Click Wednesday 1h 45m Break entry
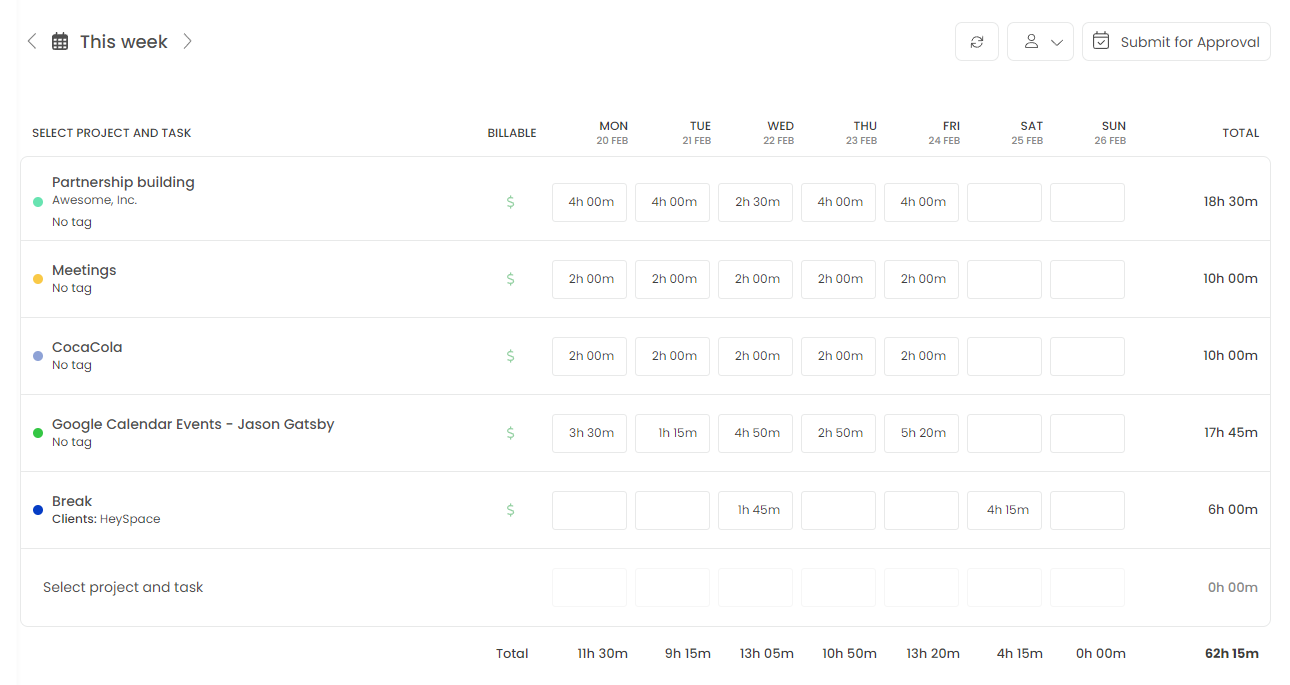Viewport: 1290px width, 685px height. click(x=756, y=510)
